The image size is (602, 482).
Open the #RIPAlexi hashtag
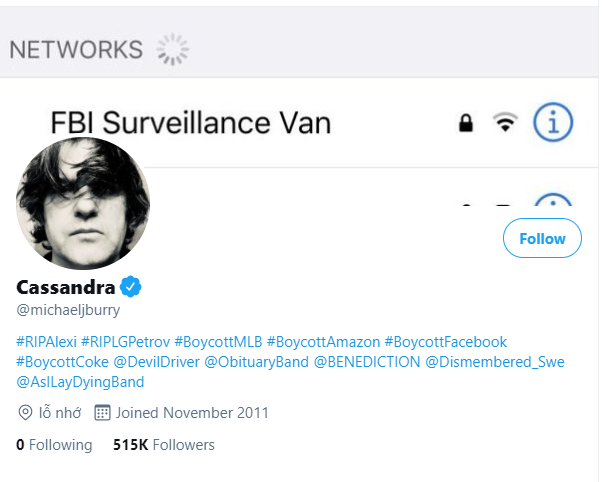pyautogui.click(x=46, y=341)
